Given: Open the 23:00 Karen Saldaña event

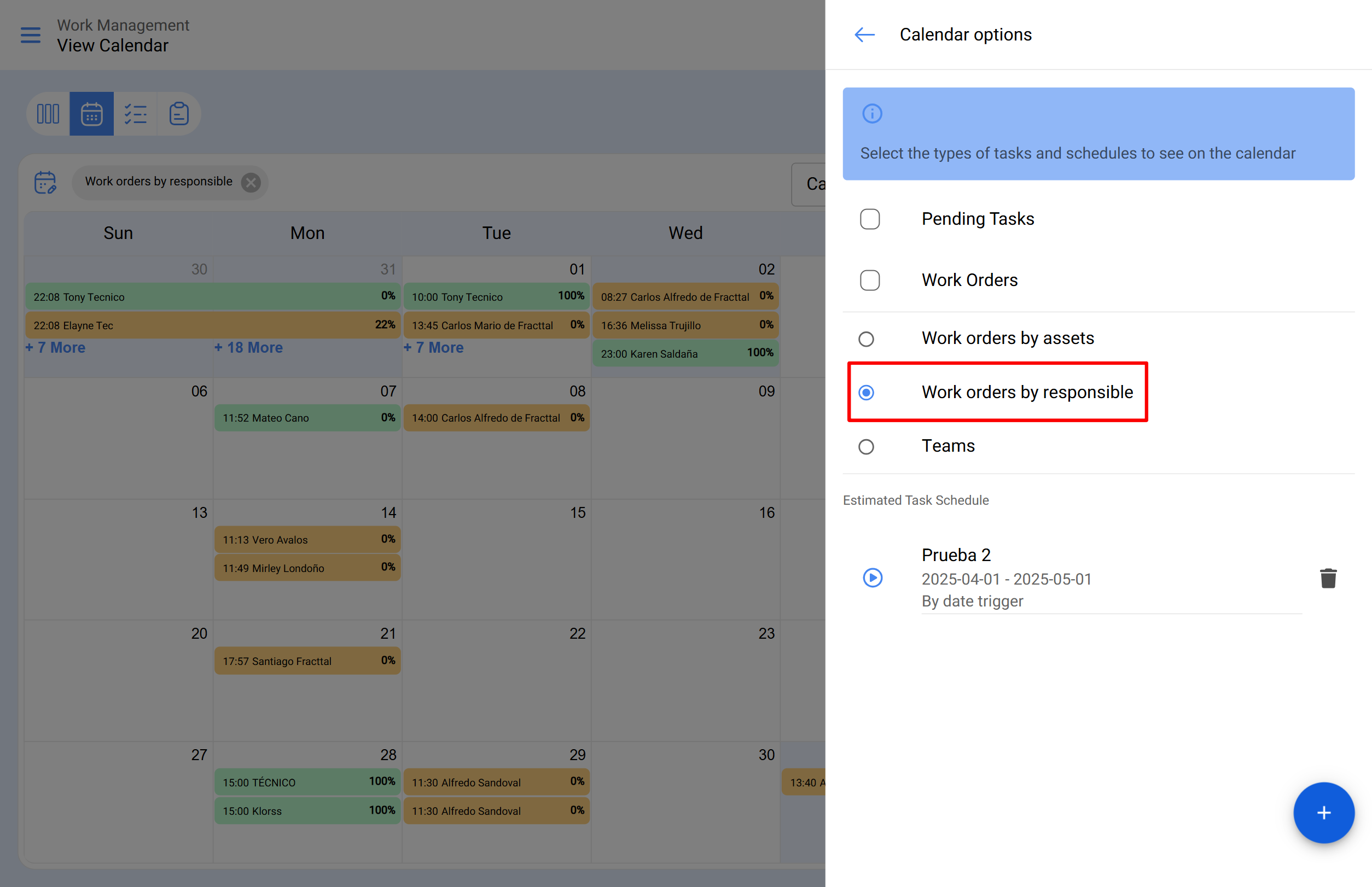Looking at the screenshot, I should (685, 354).
